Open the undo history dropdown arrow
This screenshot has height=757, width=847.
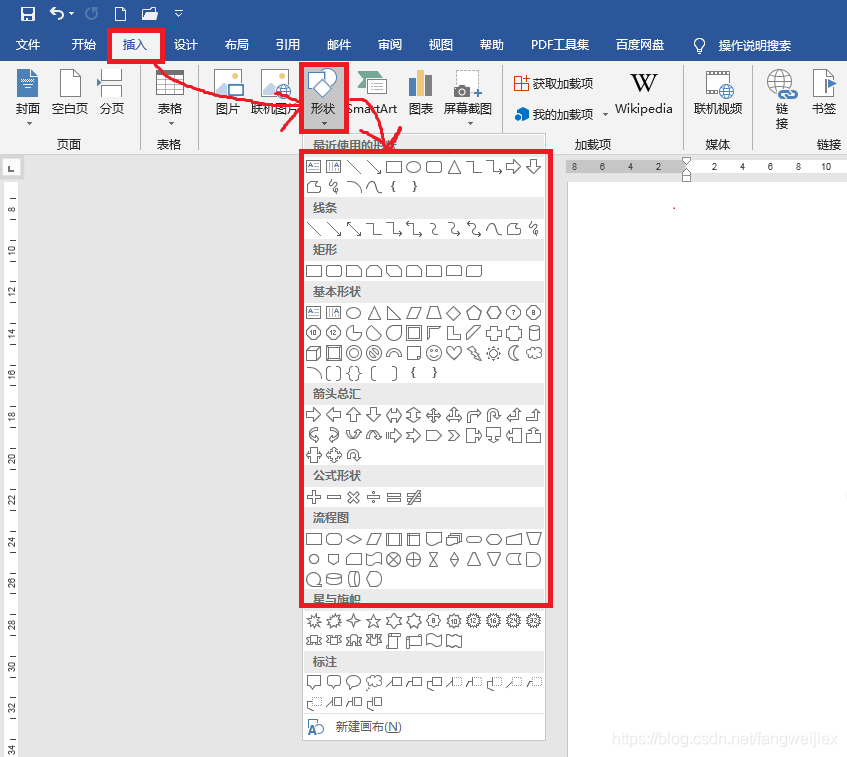pyautogui.click(x=72, y=14)
